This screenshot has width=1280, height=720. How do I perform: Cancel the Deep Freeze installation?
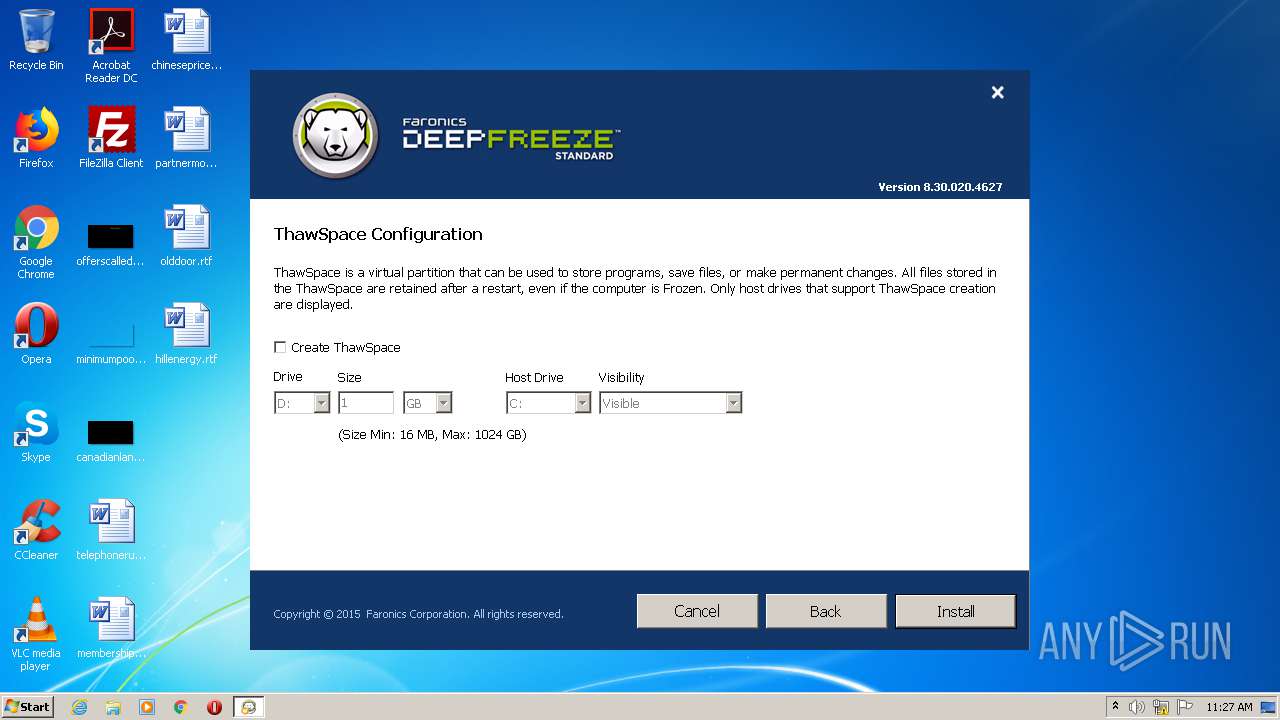[x=697, y=611]
